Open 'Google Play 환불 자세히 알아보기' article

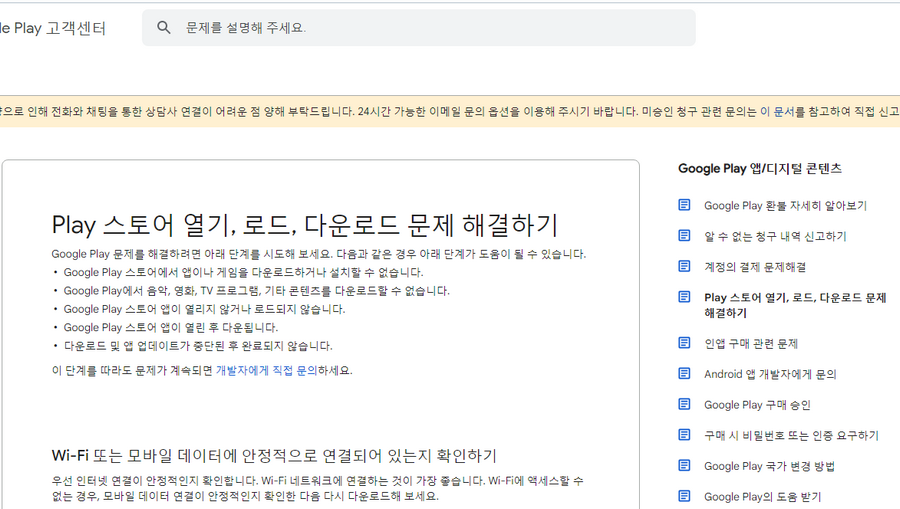tap(785, 205)
